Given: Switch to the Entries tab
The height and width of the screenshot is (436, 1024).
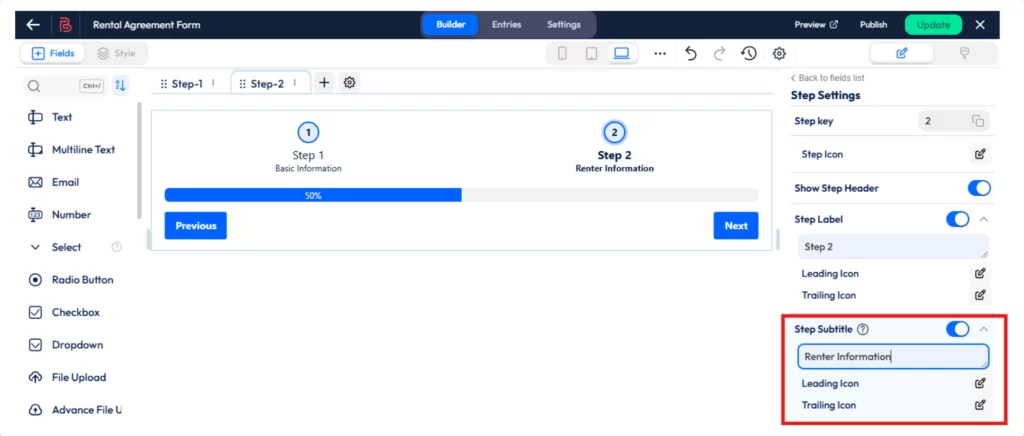Looking at the screenshot, I should click(506, 24).
